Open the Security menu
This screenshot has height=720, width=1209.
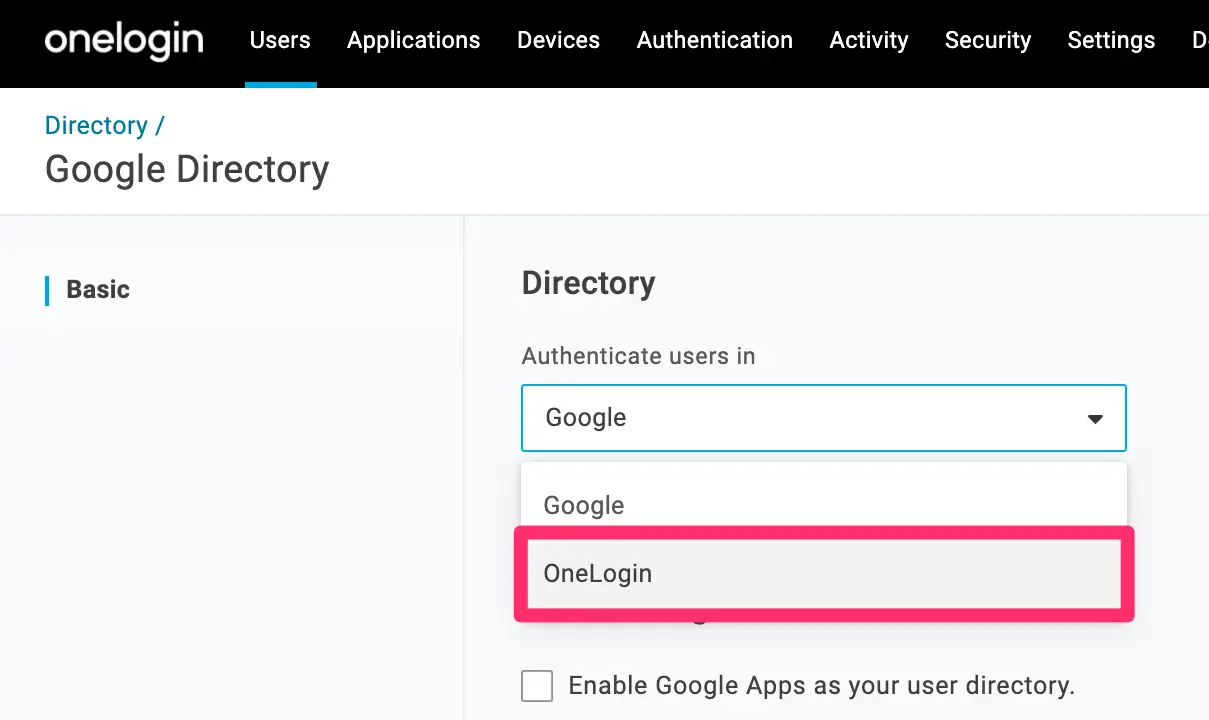[x=988, y=40]
